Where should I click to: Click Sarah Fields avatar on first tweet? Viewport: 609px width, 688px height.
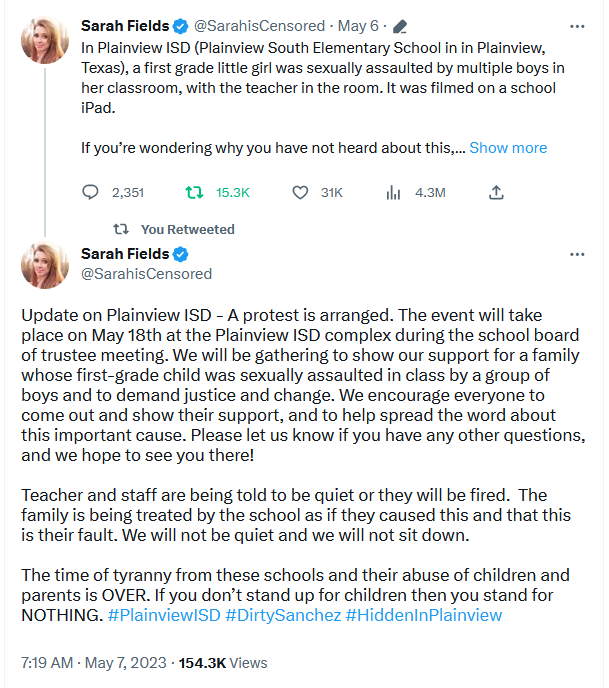pyautogui.click(x=45, y=40)
